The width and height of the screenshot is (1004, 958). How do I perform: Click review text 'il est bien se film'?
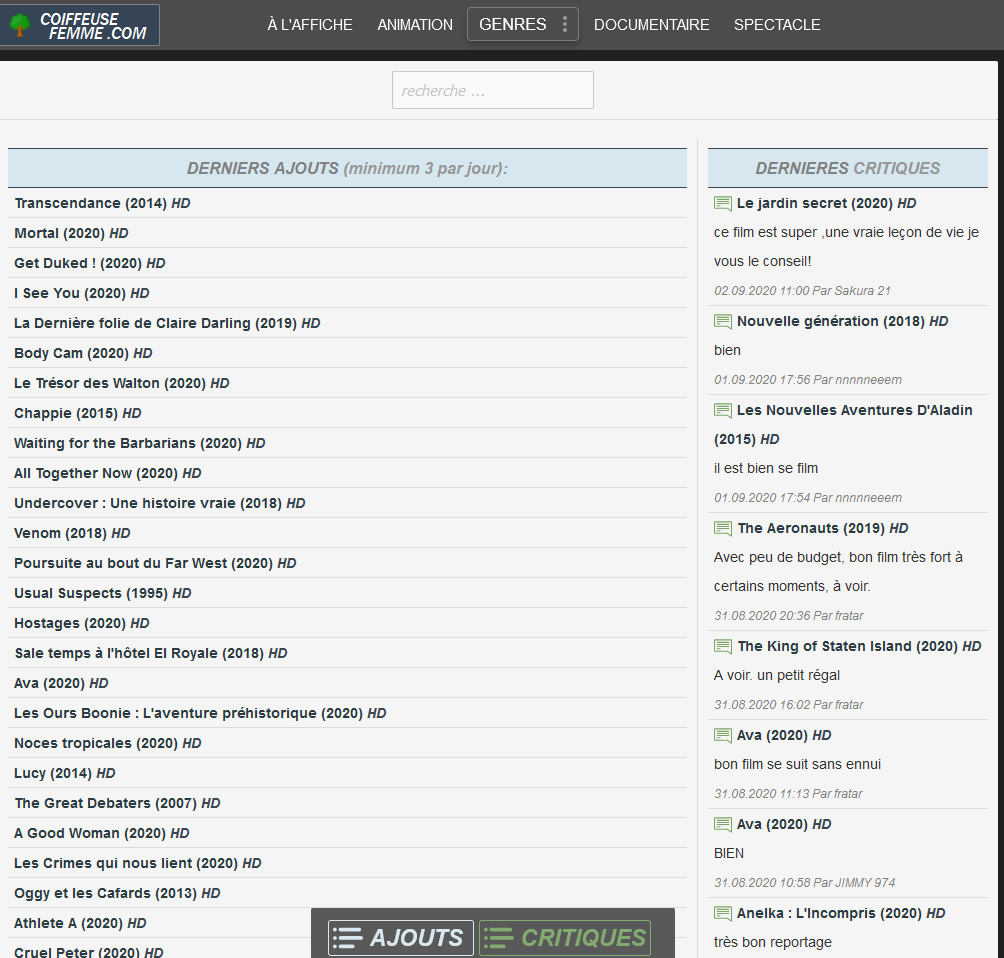click(766, 469)
